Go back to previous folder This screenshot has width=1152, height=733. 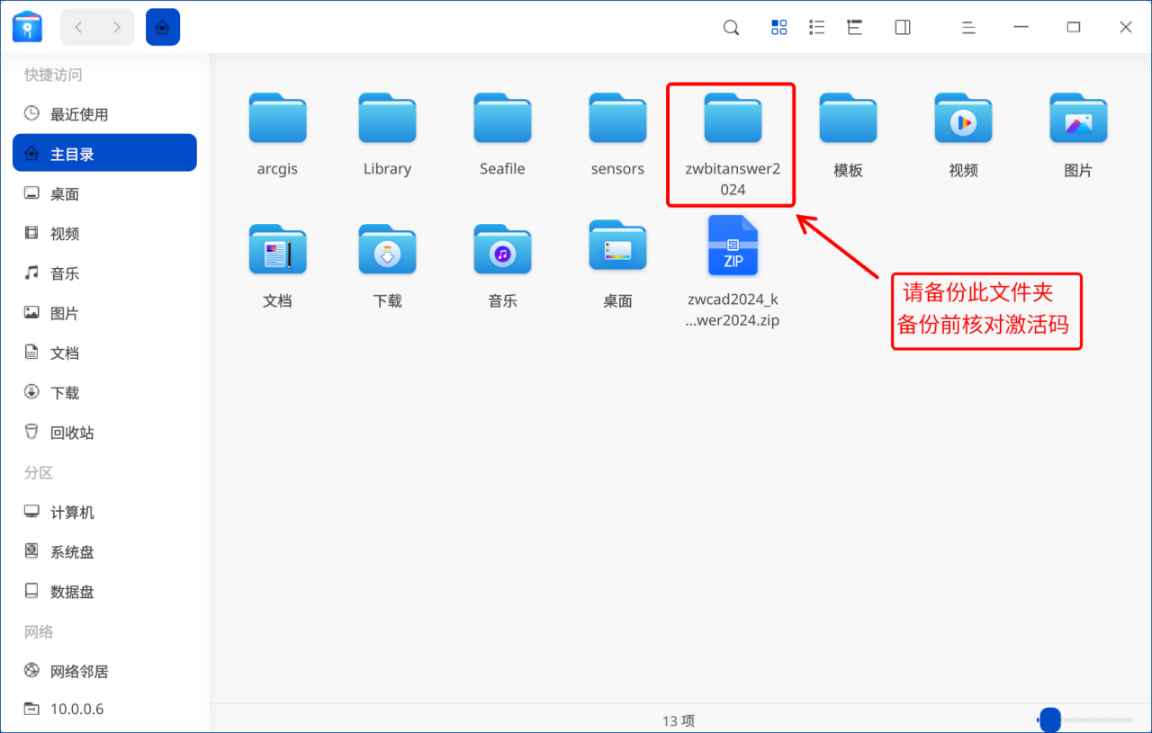79,28
